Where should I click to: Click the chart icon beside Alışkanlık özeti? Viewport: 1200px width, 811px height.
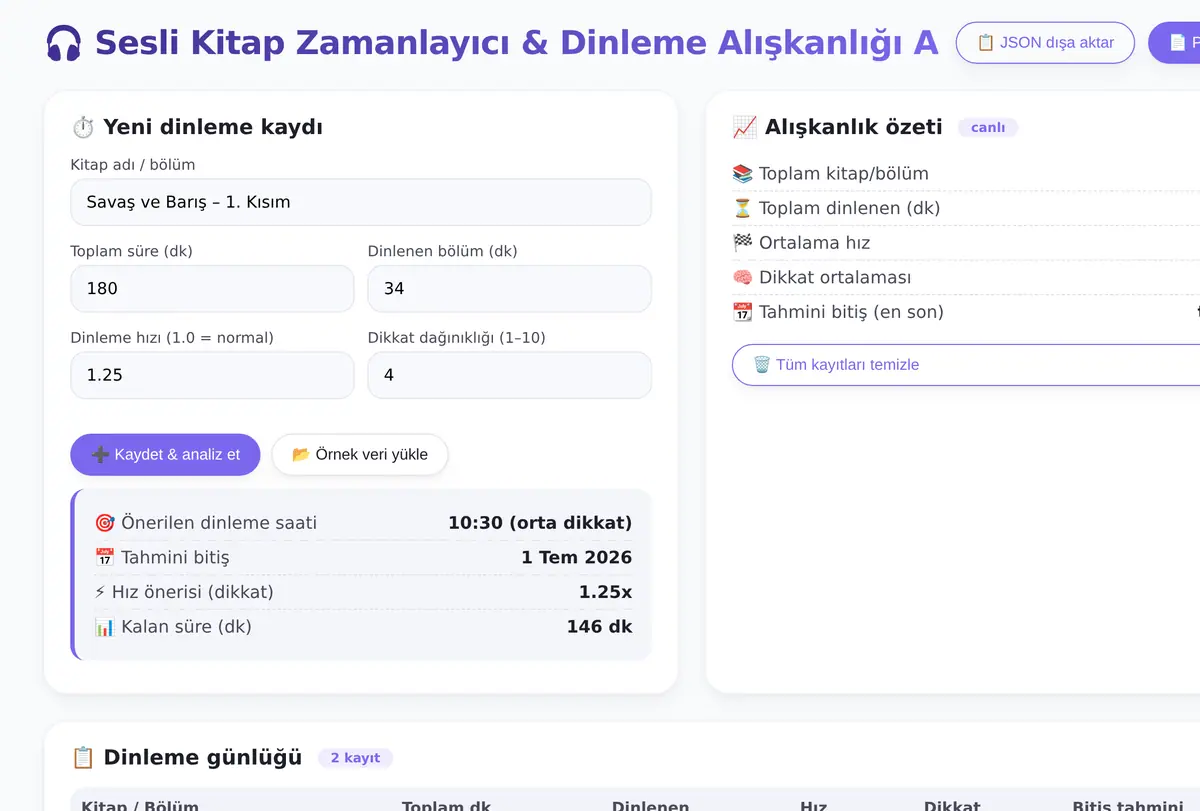[744, 127]
